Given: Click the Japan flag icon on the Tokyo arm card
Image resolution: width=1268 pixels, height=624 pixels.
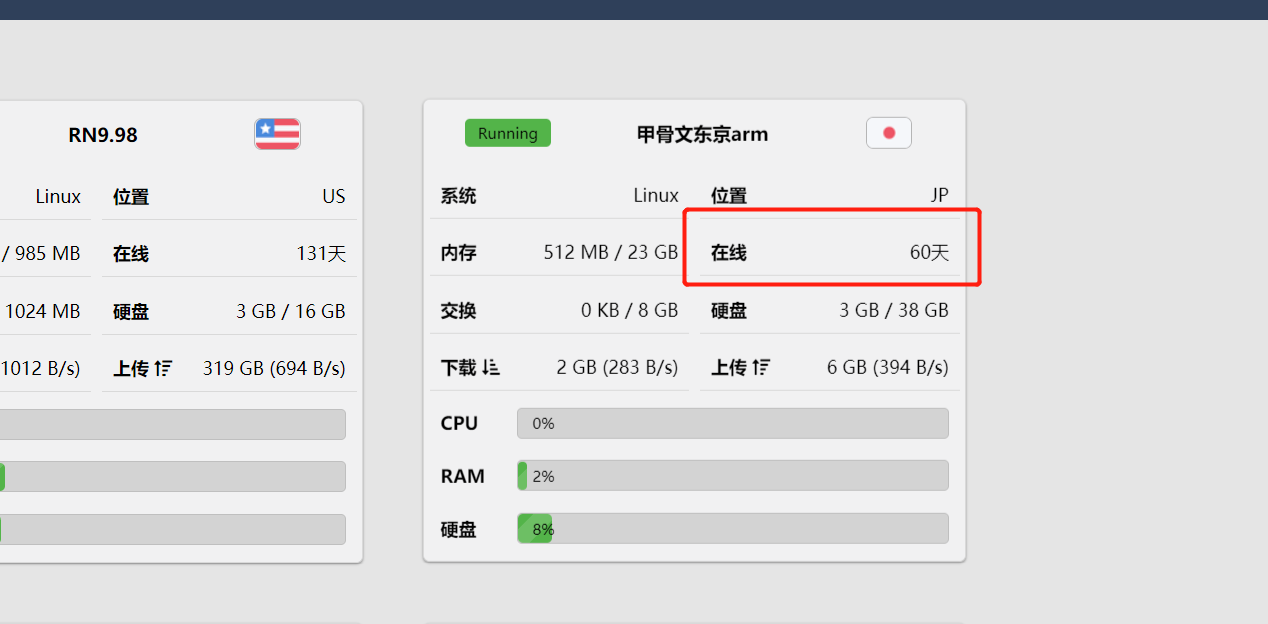Looking at the screenshot, I should 889,133.
